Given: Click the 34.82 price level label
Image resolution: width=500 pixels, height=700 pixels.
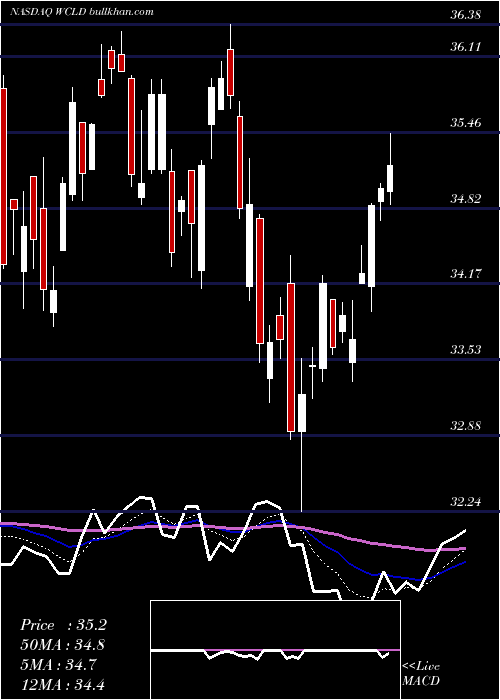Looking at the screenshot, I should tap(466, 198).
